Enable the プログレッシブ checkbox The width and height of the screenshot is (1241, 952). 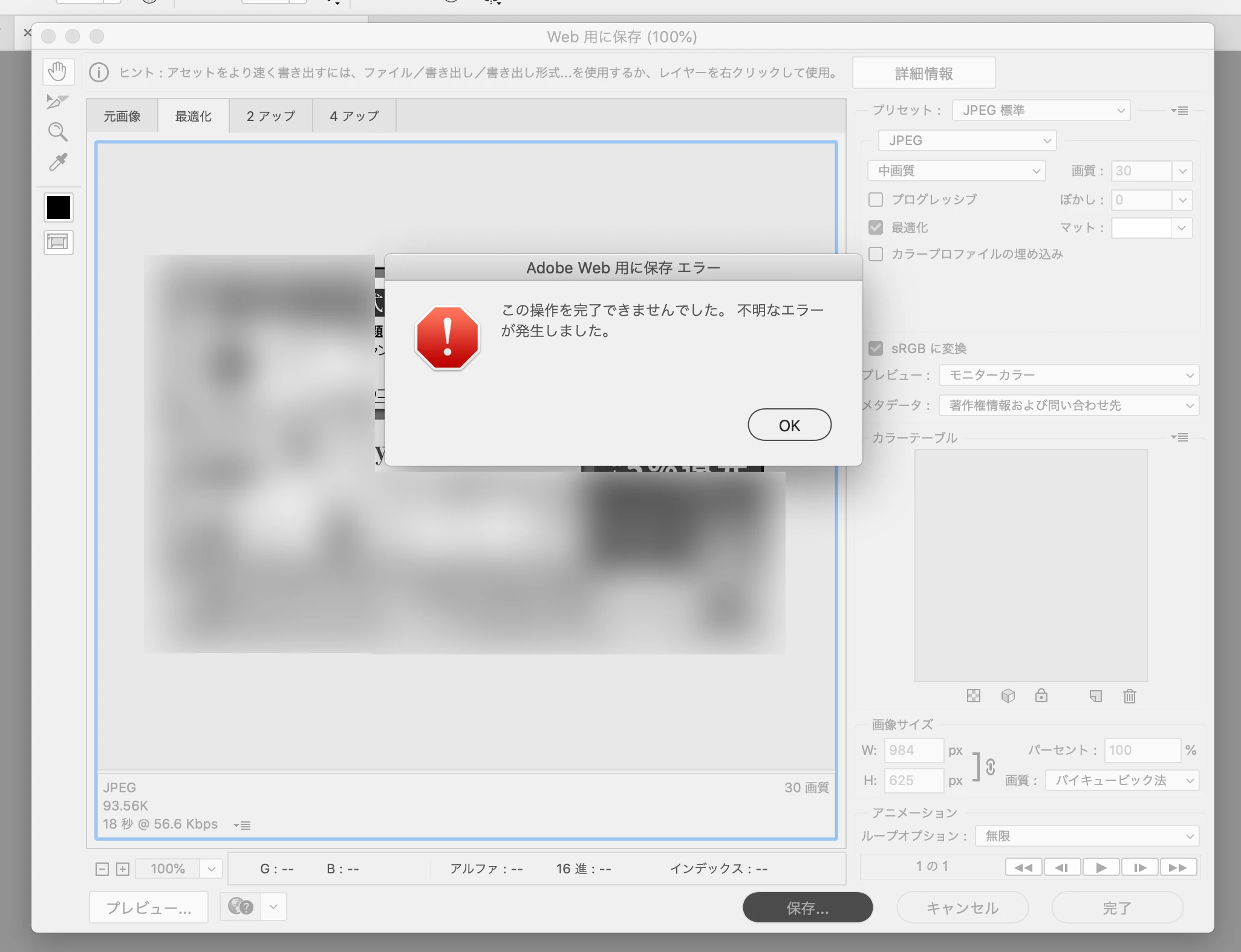pos(875,200)
